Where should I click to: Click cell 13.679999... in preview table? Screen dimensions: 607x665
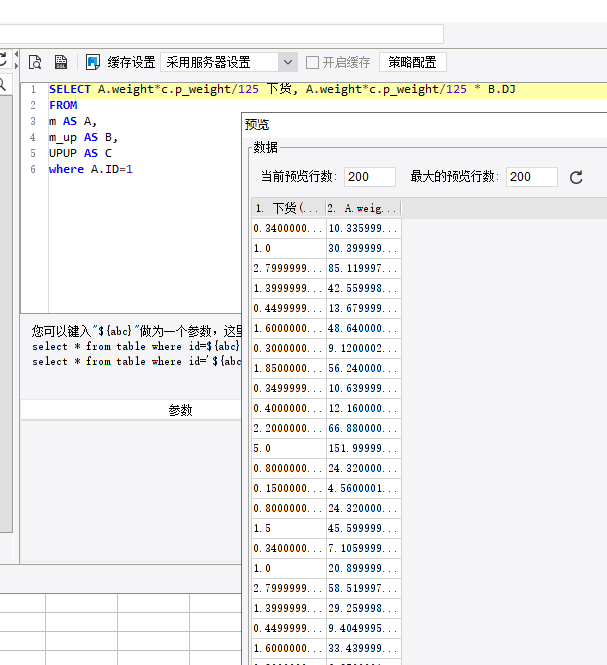tap(364, 308)
